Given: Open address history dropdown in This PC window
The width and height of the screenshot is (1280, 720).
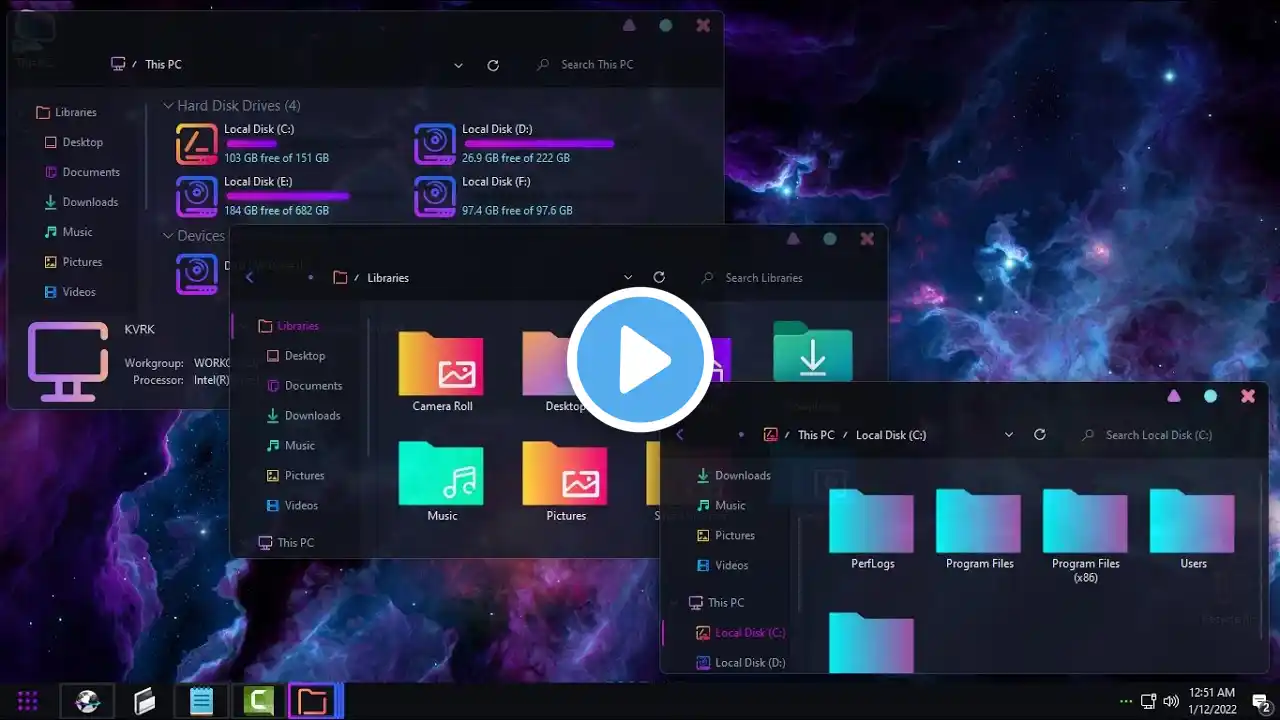Looking at the screenshot, I should pyautogui.click(x=458, y=65).
